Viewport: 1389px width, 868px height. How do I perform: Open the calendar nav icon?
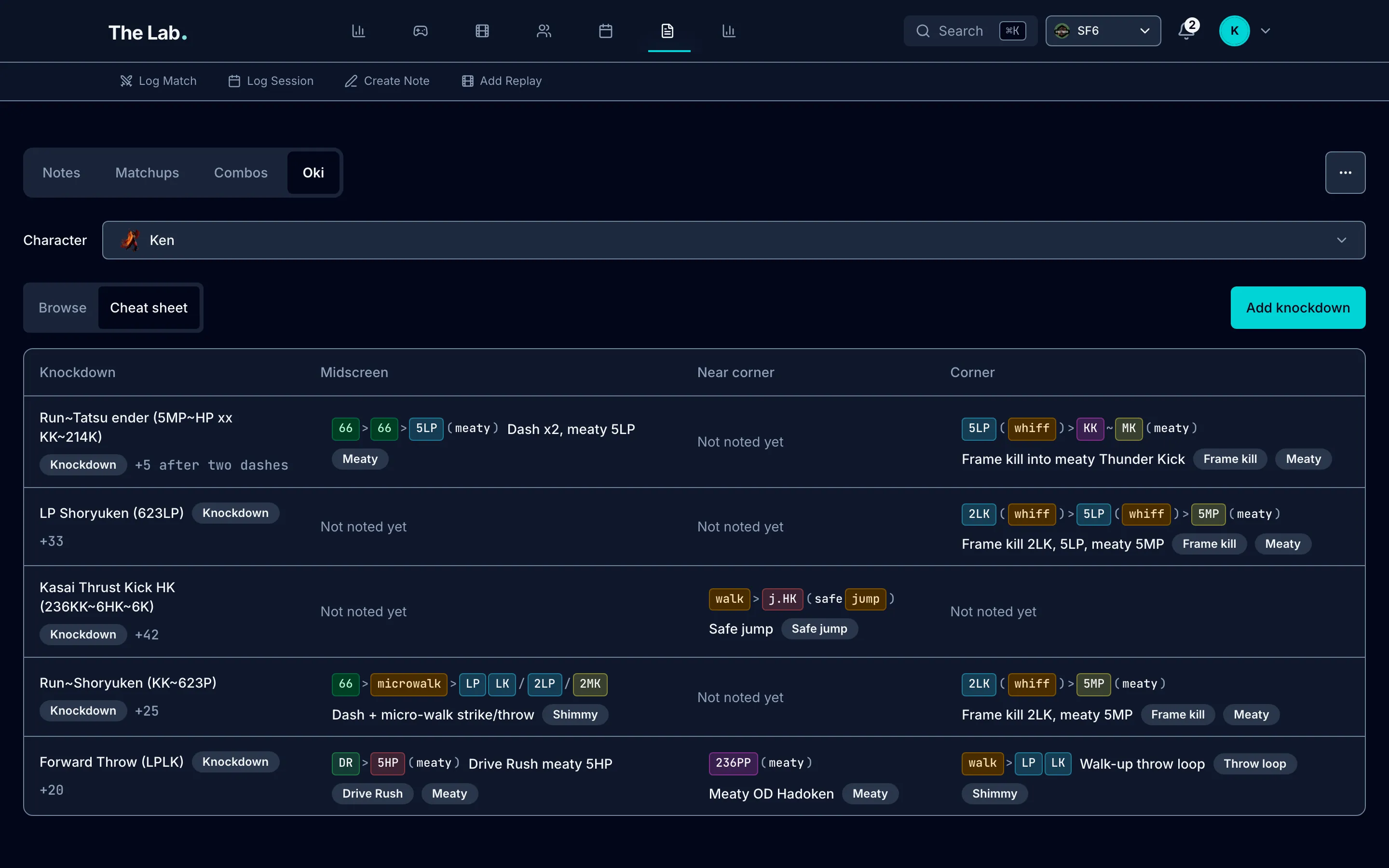[606, 31]
